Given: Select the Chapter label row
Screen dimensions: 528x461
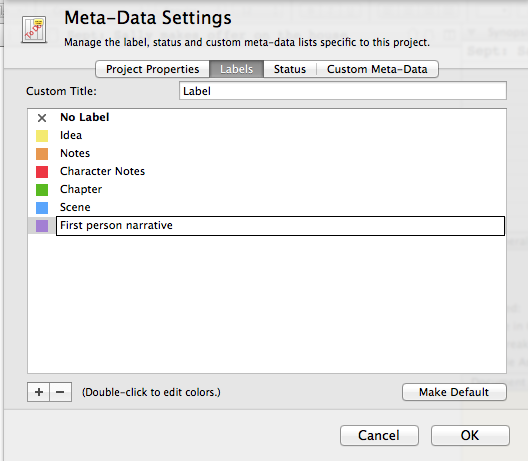Looking at the screenshot, I should (267, 189).
